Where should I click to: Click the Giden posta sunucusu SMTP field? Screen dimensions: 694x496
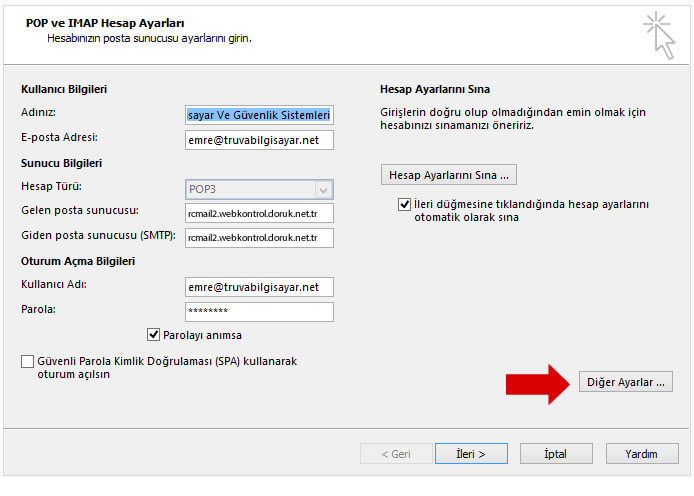pyautogui.click(x=259, y=238)
